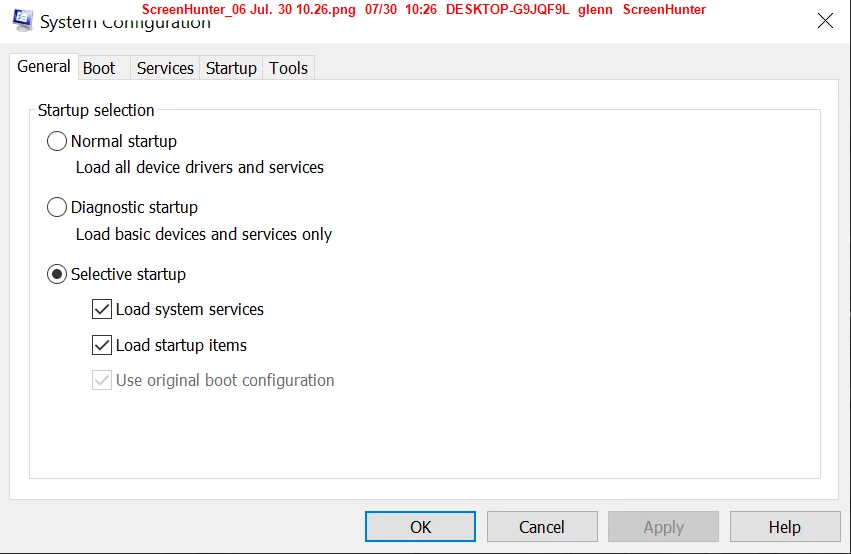The width and height of the screenshot is (851, 554).
Task: Switch to the General tab
Action: (x=44, y=67)
